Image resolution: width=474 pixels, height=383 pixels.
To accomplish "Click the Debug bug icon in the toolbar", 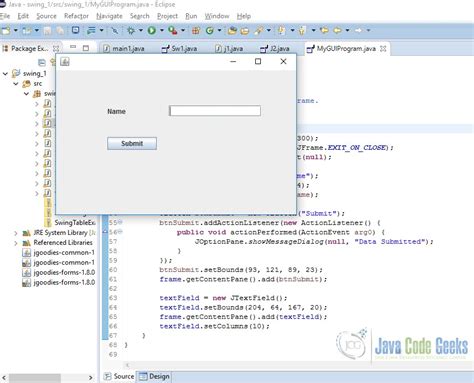I will (x=131, y=31).
